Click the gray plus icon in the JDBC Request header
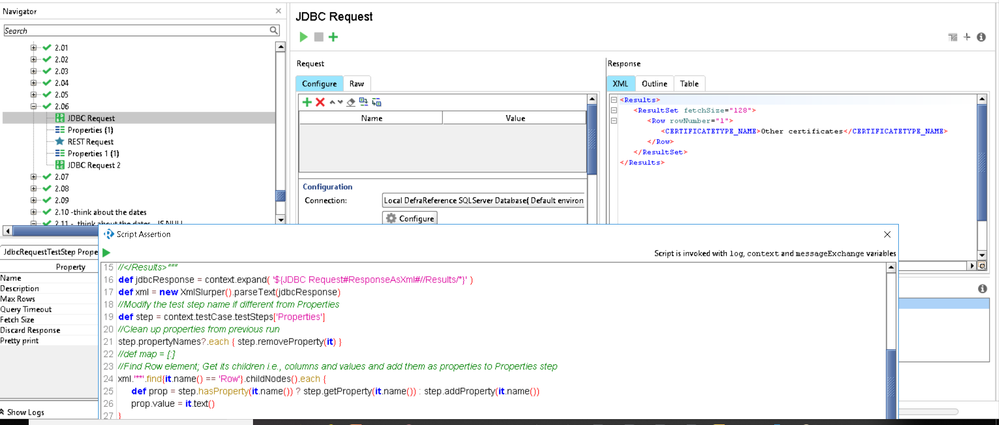Viewport: 999px width, 425px height. [967, 37]
